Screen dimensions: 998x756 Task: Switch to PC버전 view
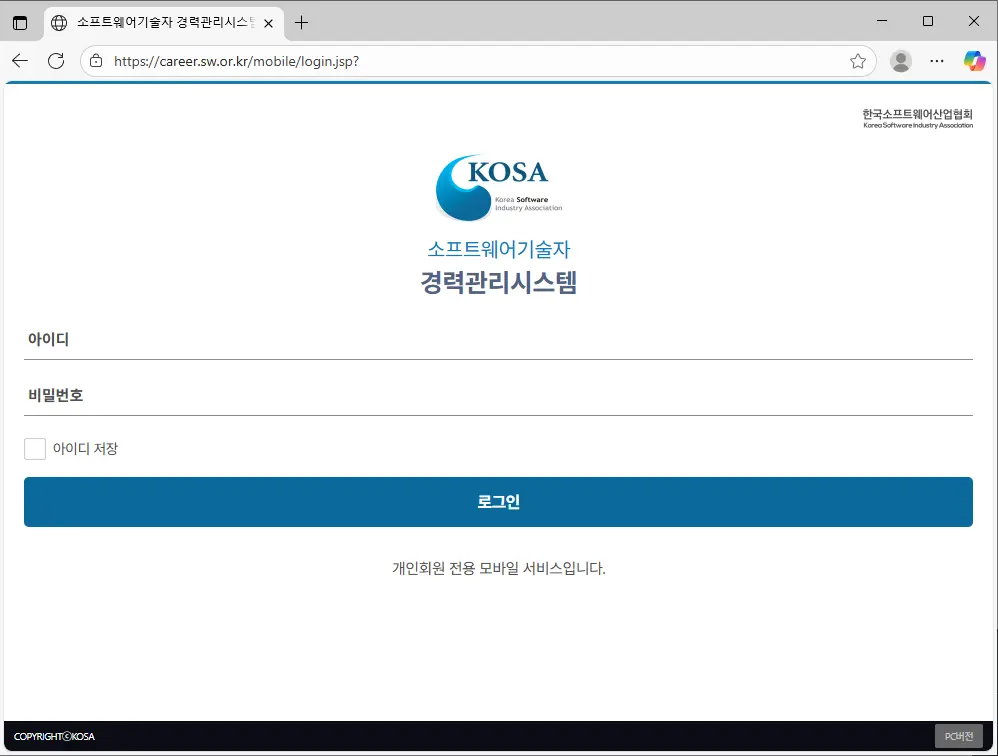[x=959, y=735]
